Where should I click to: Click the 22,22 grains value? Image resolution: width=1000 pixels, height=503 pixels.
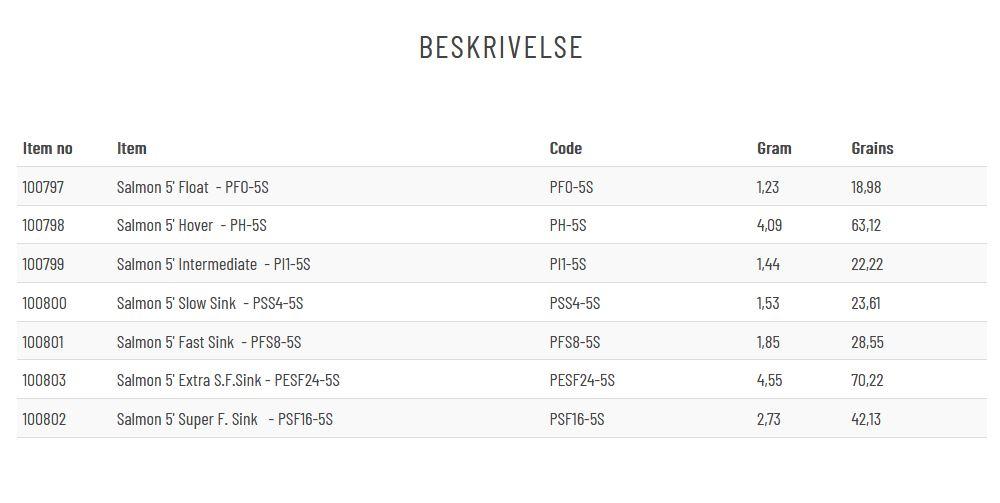[867, 264]
